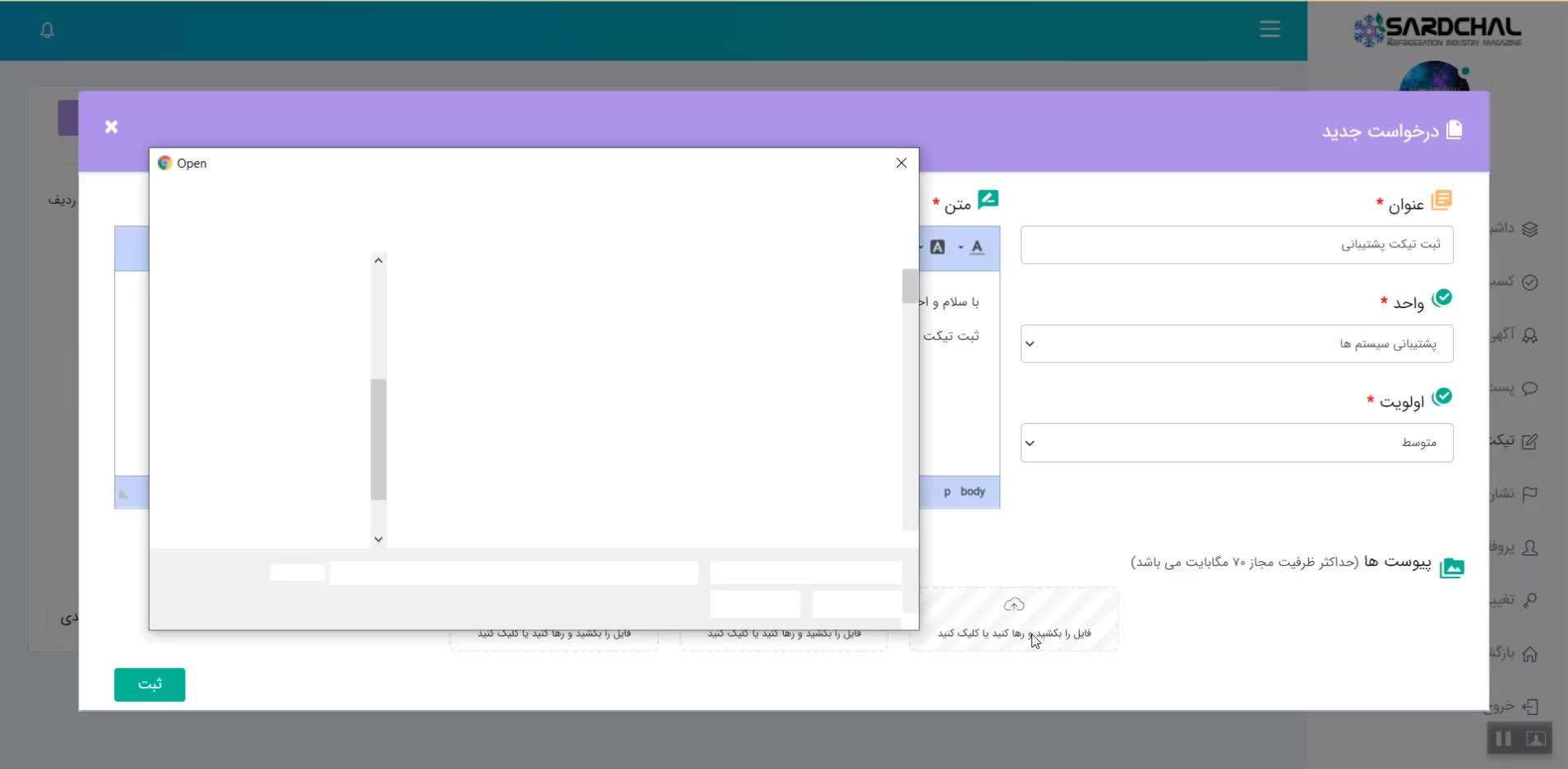This screenshot has width=1568, height=769.
Task: Select the flag icon in sidebar
Action: point(1529,494)
